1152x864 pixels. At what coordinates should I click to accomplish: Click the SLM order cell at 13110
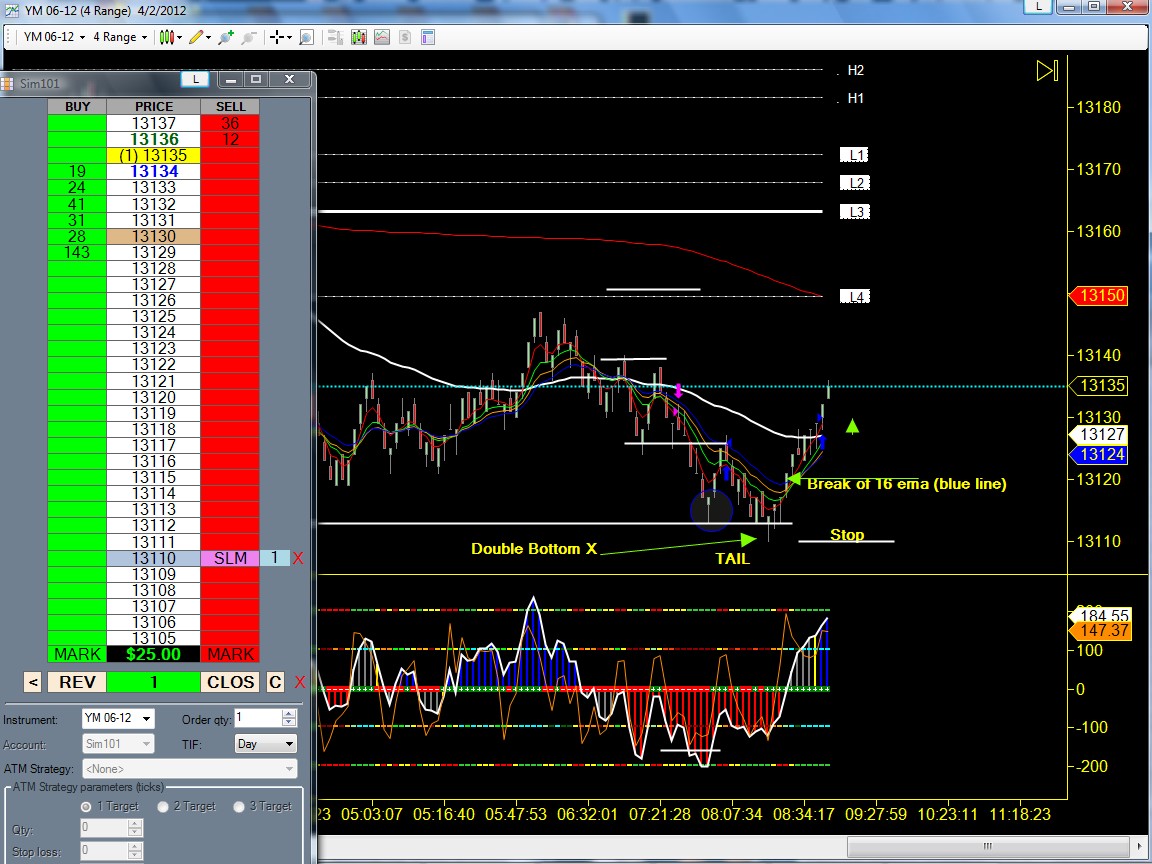pyautogui.click(x=230, y=558)
